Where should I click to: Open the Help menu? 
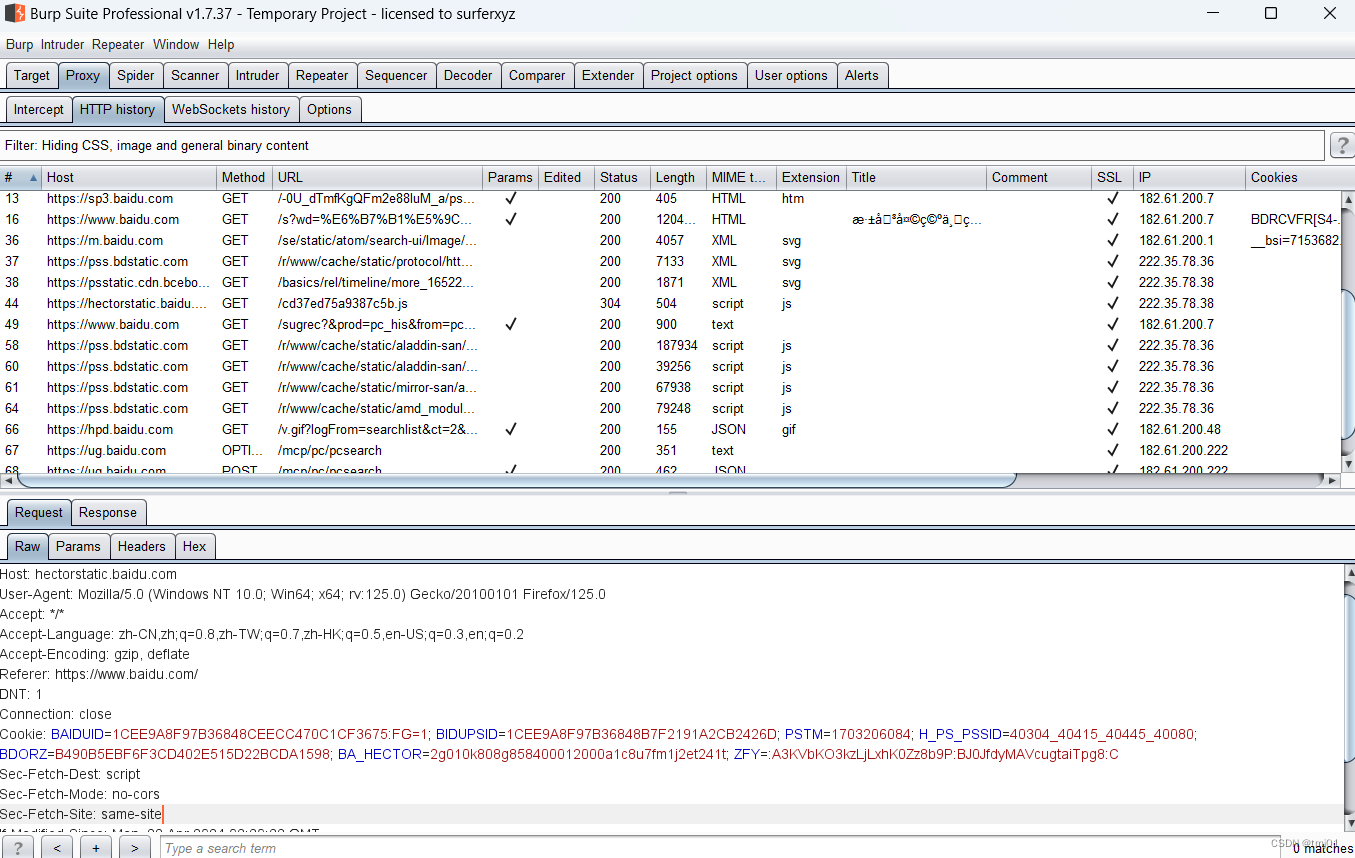[x=221, y=44]
